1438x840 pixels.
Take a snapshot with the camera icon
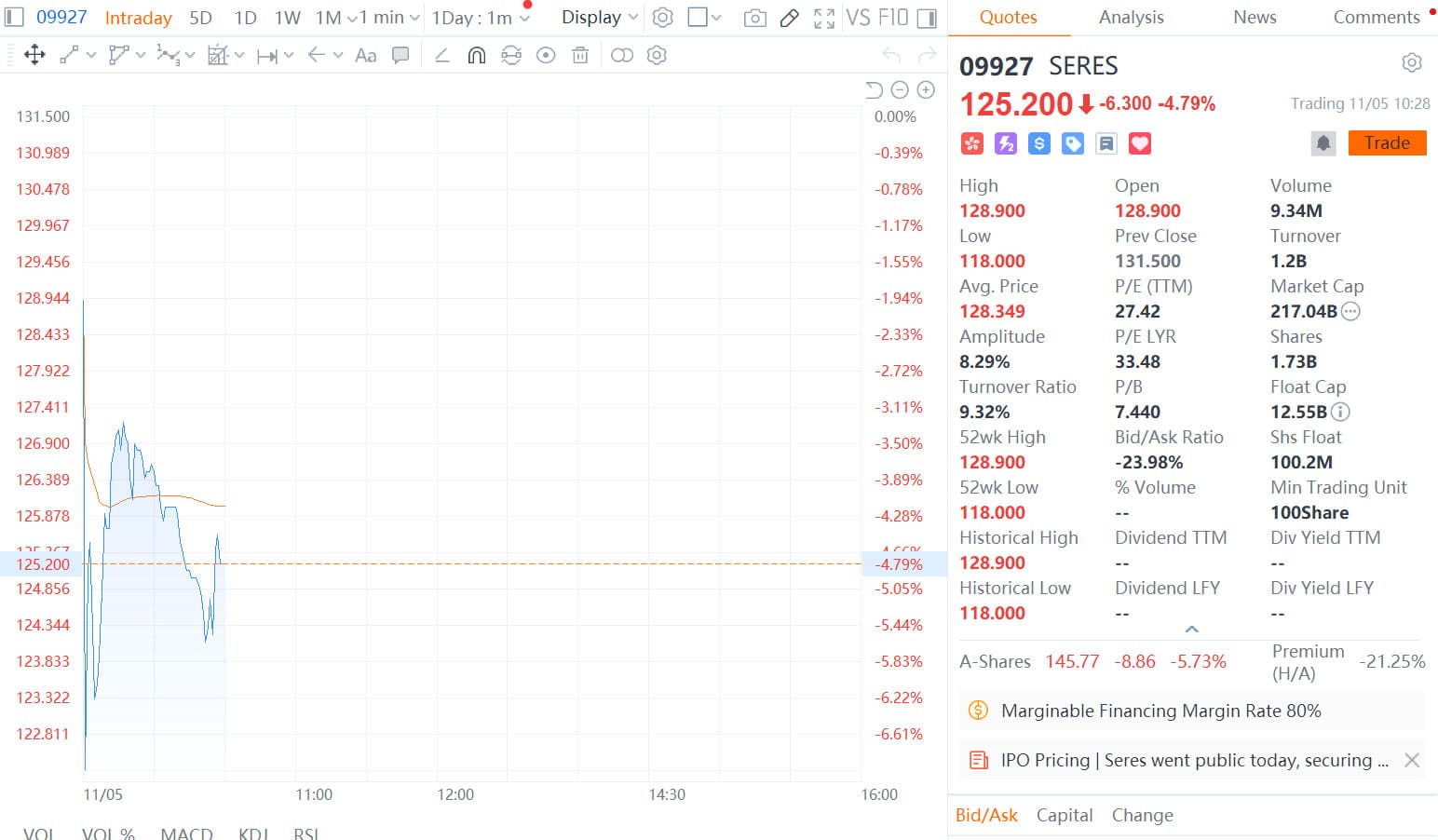tap(754, 17)
